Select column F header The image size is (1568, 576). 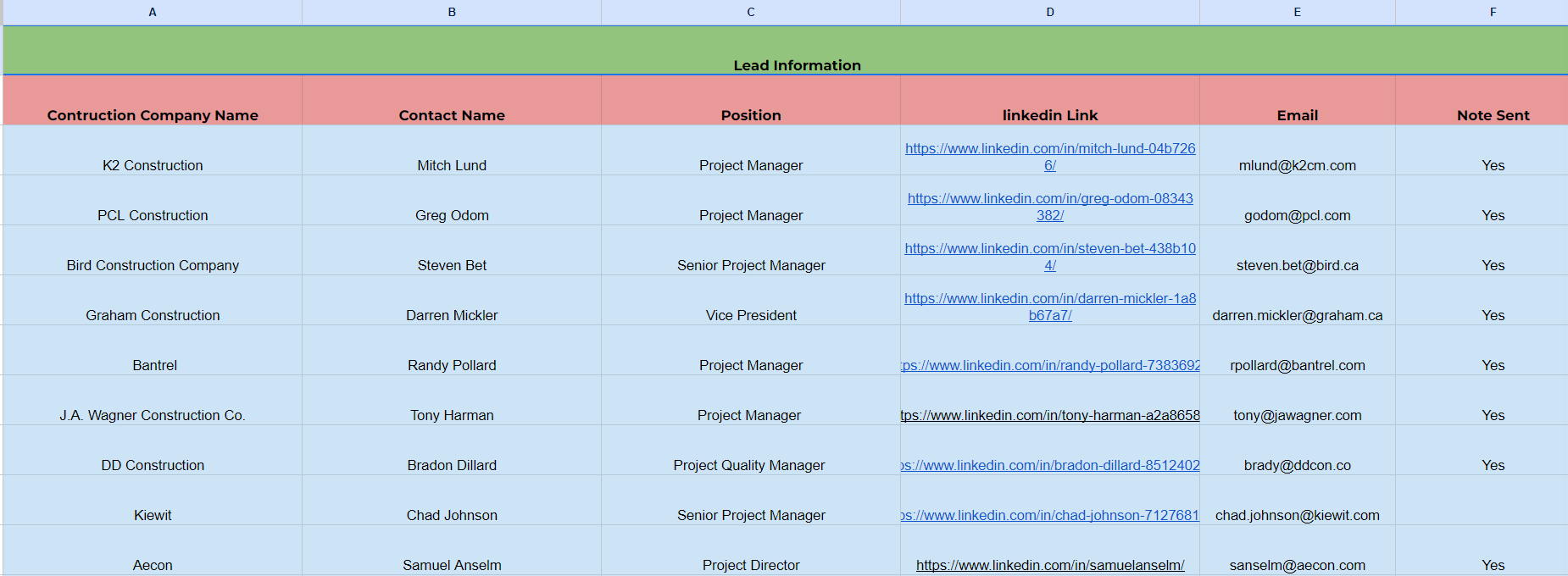click(x=1493, y=12)
